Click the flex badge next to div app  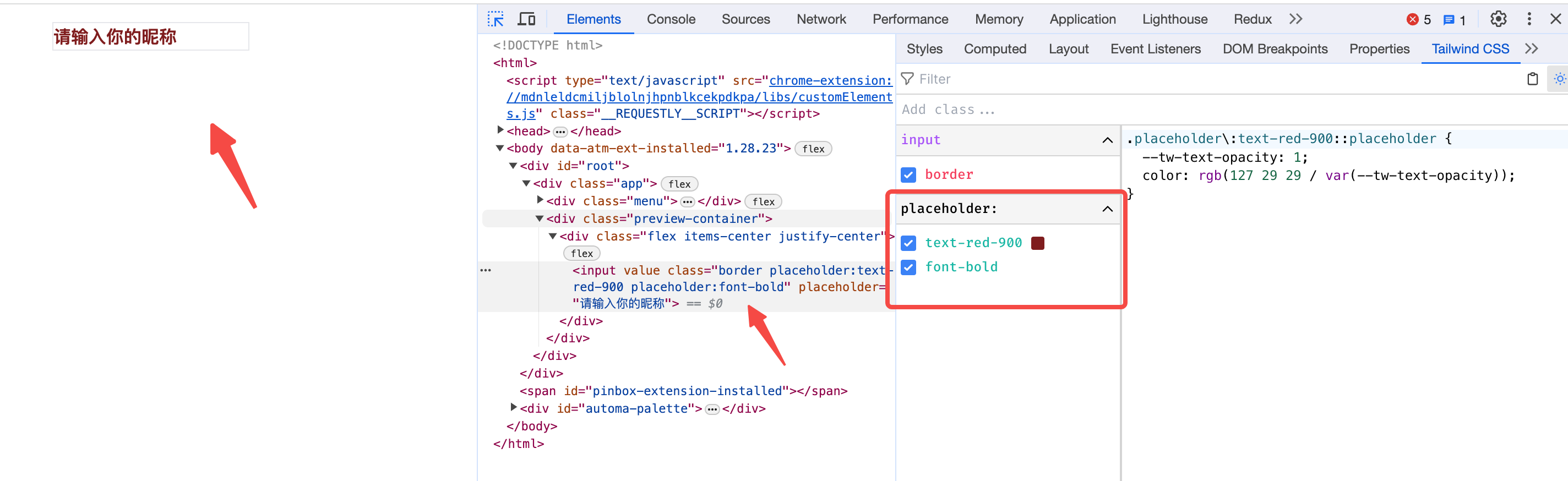coord(679,184)
